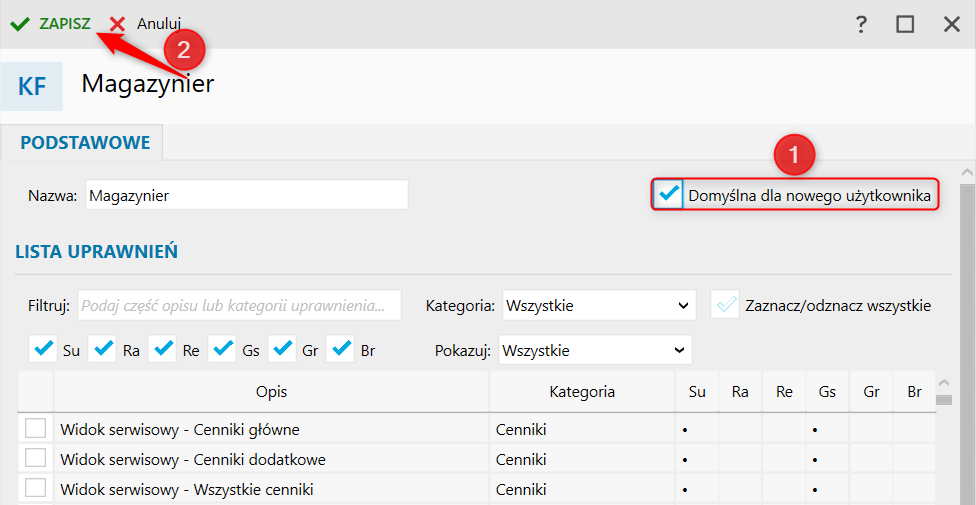Uncheck the Su filter checkbox
The width and height of the screenshot is (976, 505).
coord(43,349)
